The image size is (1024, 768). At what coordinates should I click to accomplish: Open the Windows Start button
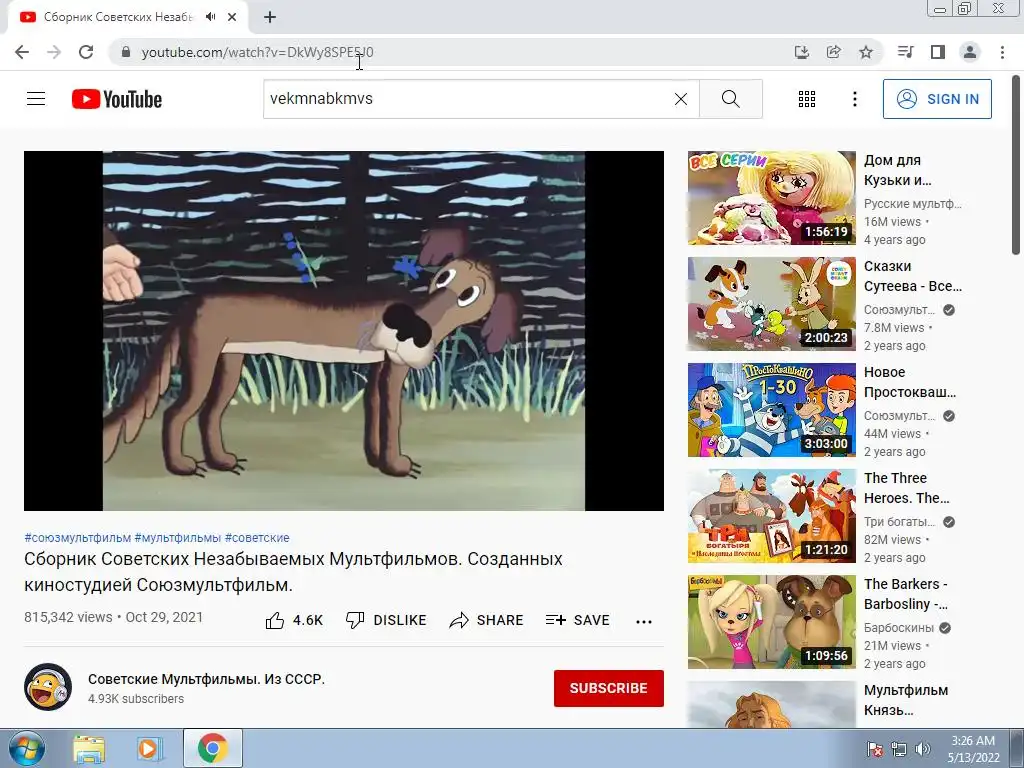(x=25, y=748)
